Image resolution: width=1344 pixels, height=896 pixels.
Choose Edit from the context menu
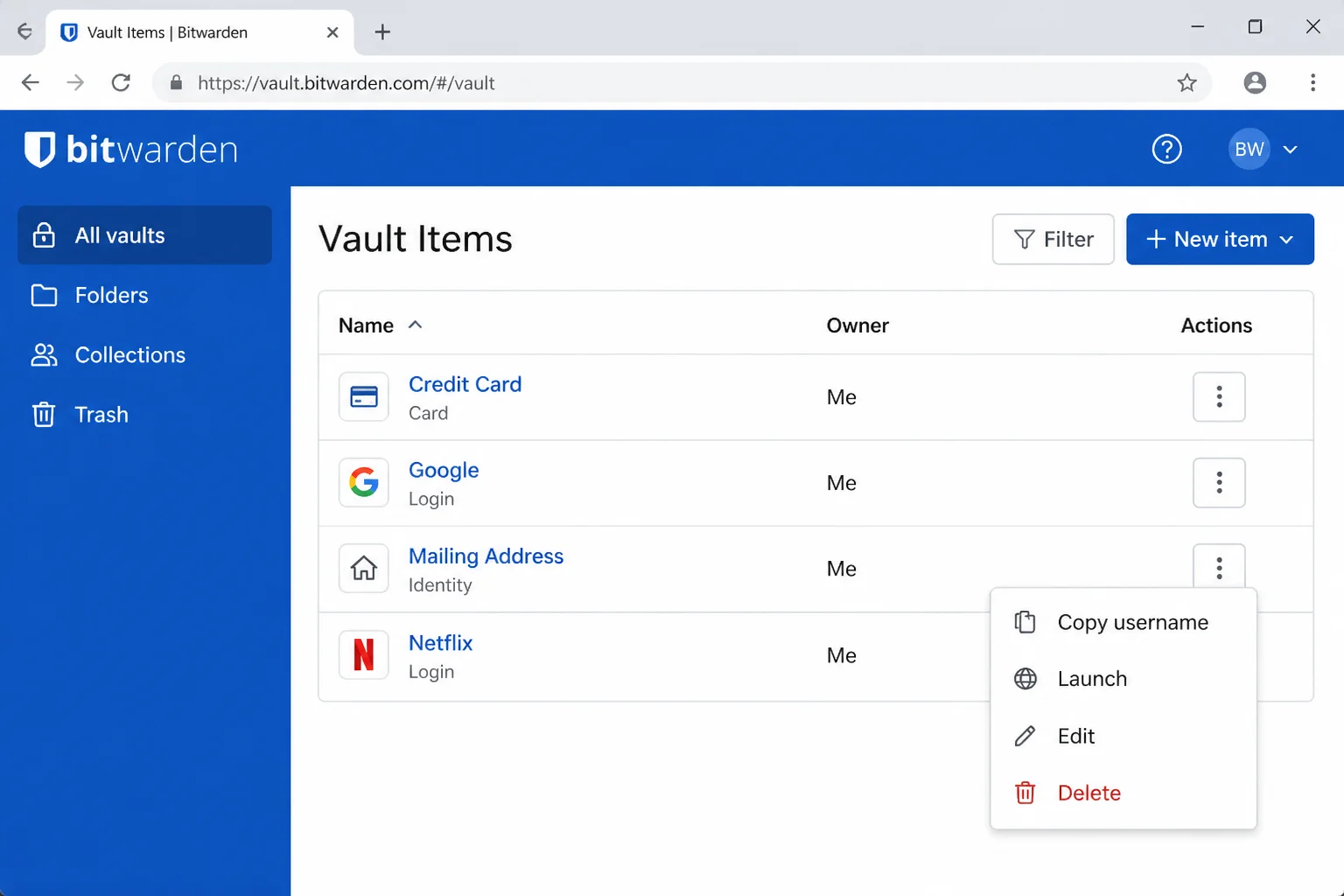(x=1123, y=736)
